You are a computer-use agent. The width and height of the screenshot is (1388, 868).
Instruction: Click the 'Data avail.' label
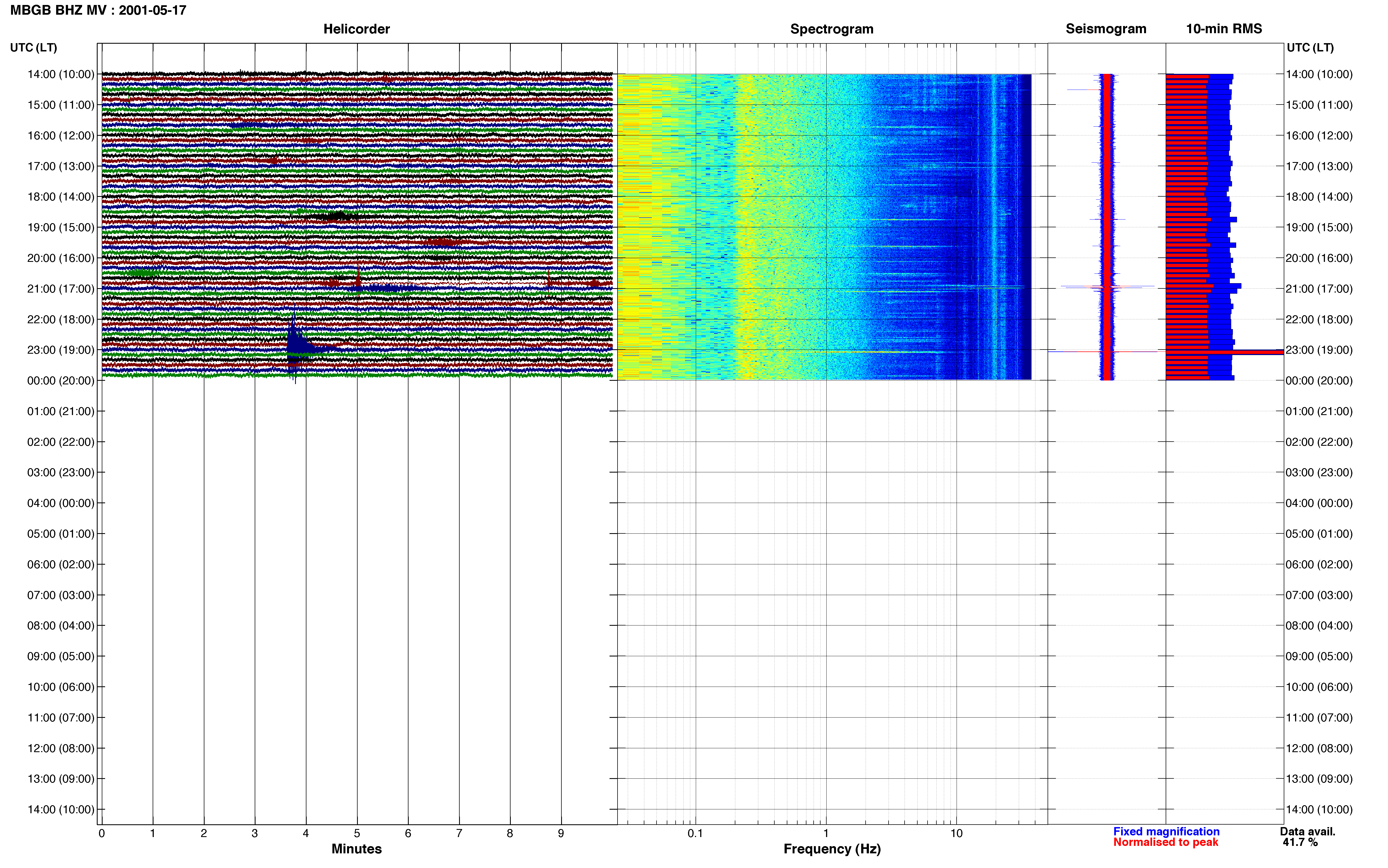(1307, 831)
